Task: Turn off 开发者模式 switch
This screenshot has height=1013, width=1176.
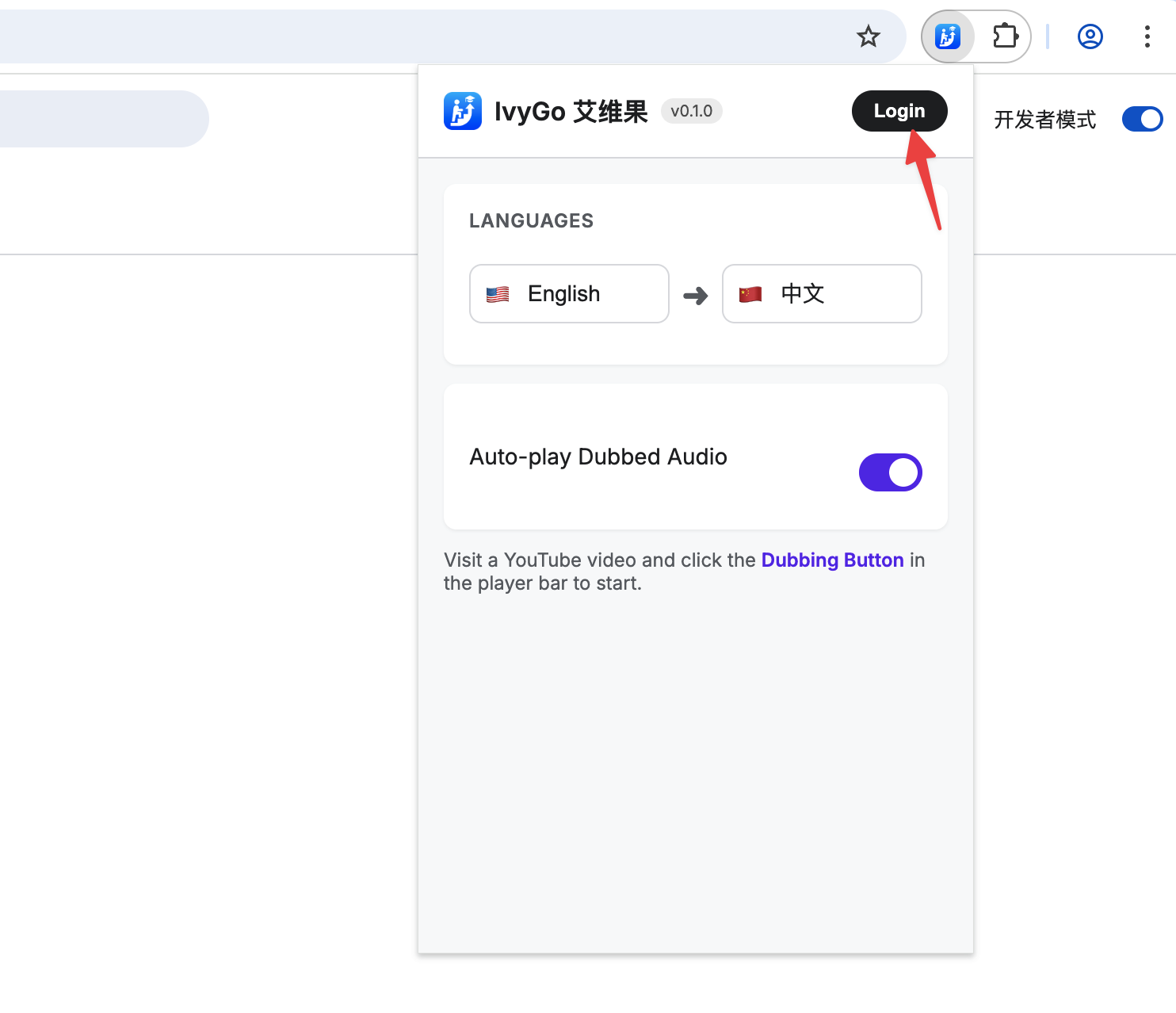Action: [x=1142, y=119]
